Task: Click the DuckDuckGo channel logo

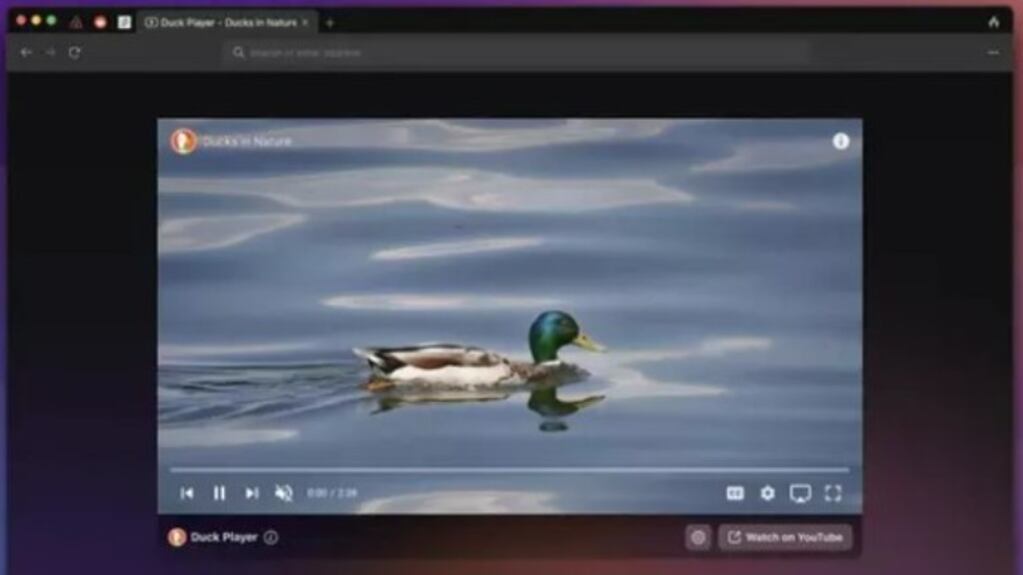Action: (183, 141)
